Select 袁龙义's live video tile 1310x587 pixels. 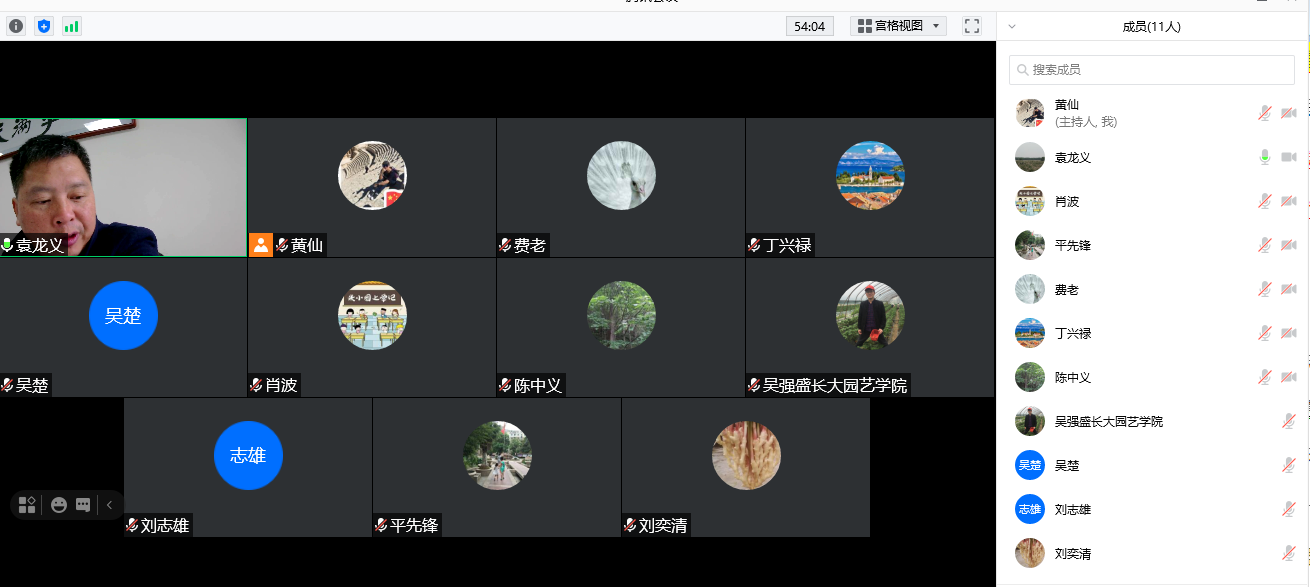coord(123,180)
